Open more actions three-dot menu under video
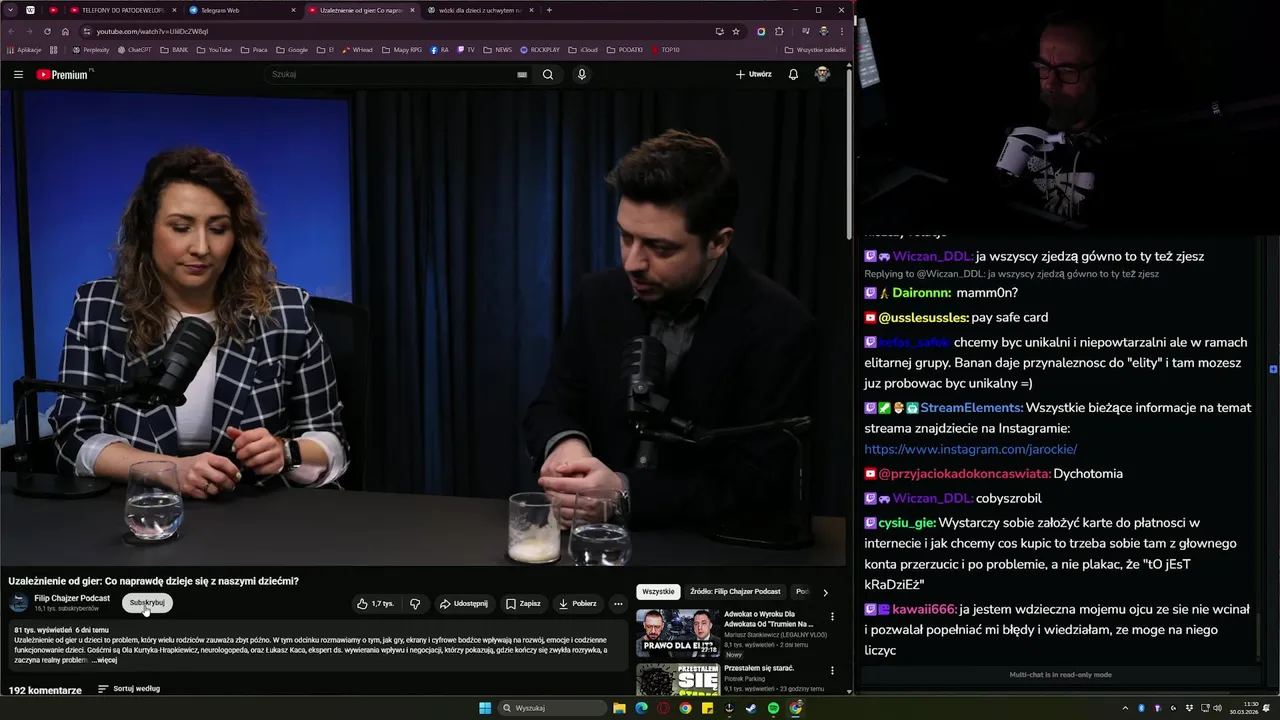The width and height of the screenshot is (1280, 720). click(x=618, y=604)
